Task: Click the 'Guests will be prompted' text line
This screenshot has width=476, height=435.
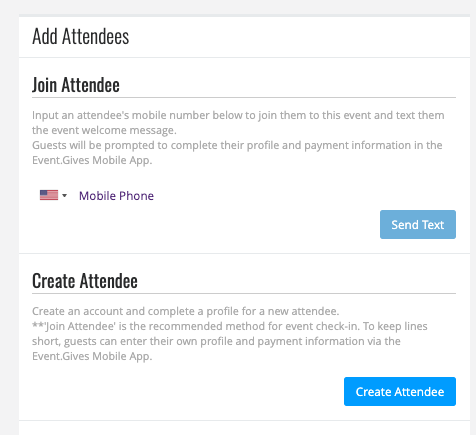Action: point(237,145)
